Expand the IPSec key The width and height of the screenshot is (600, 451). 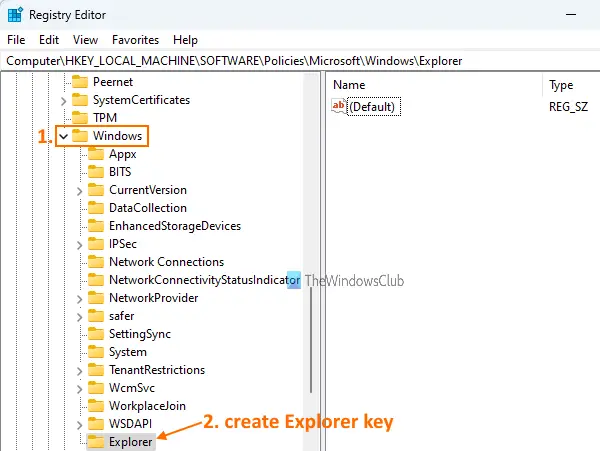(x=79, y=245)
